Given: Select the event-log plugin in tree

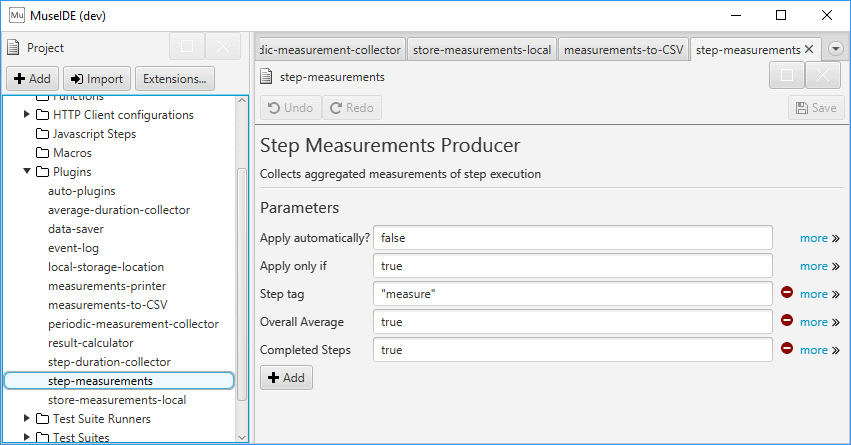Looking at the screenshot, I should click(x=73, y=248).
